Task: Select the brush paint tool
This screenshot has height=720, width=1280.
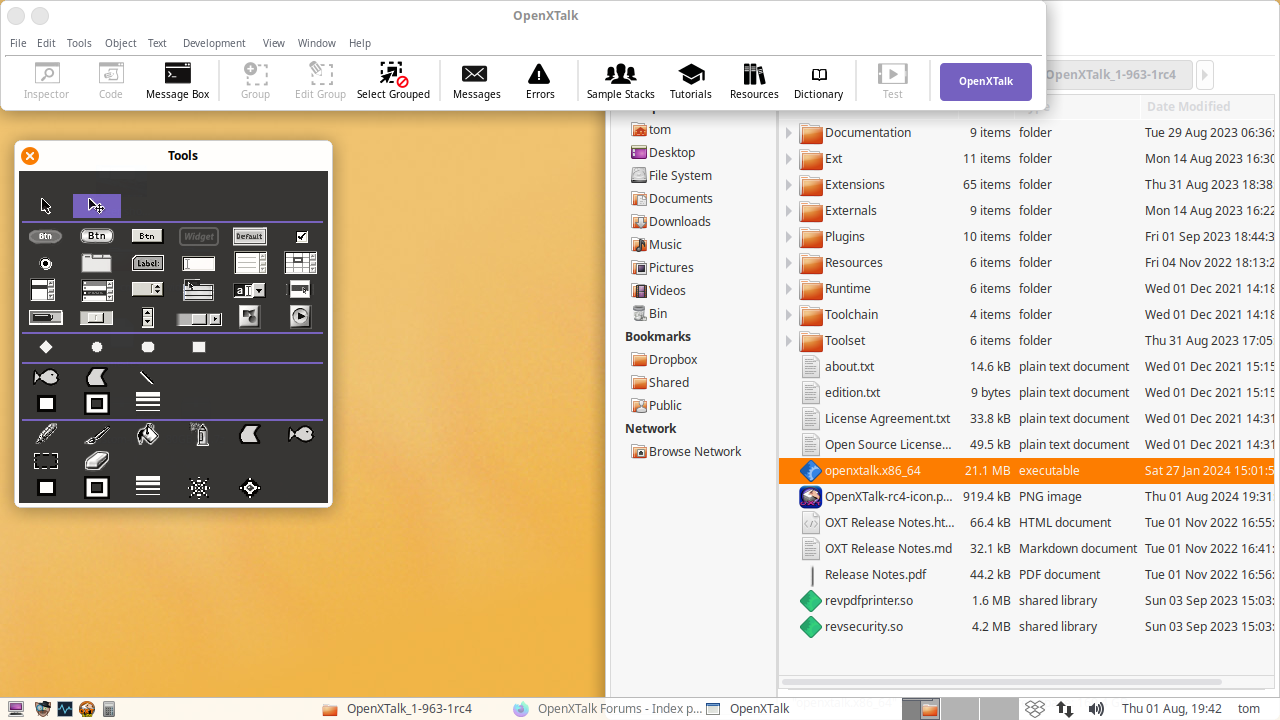Action: point(97,434)
